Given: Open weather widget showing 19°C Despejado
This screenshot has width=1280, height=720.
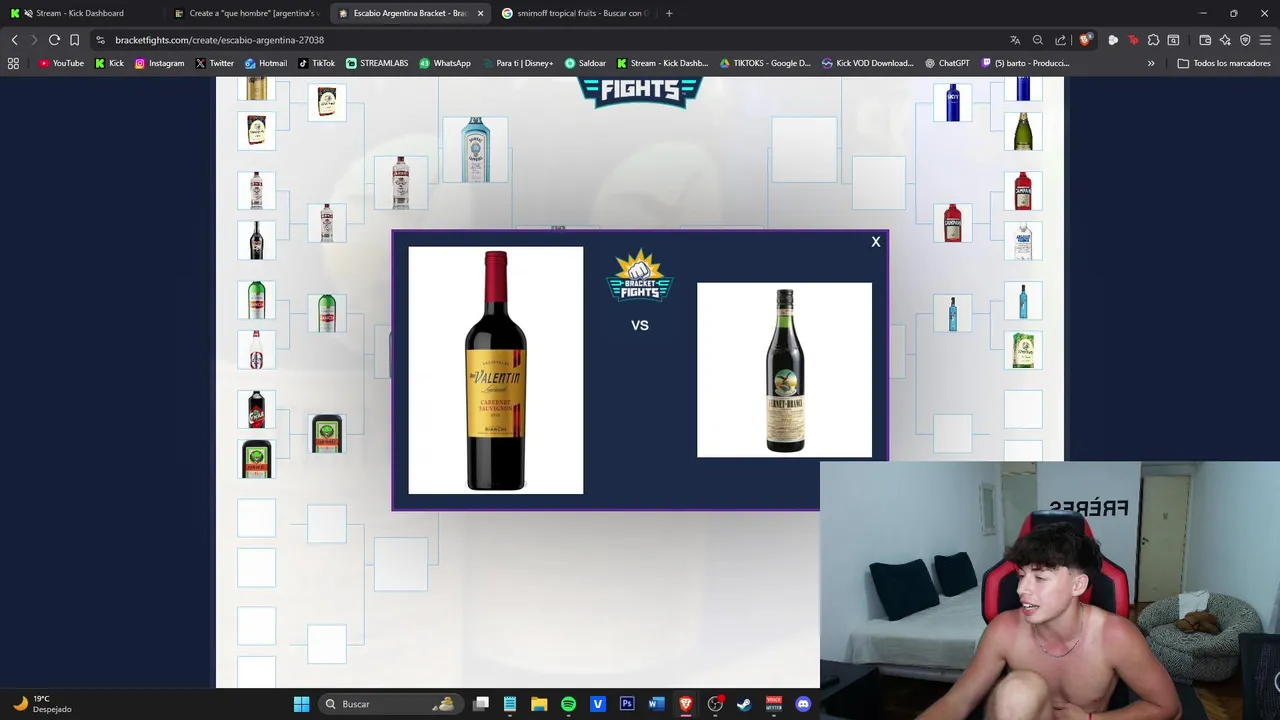Looking at the screenshot, I should point(42,704).
